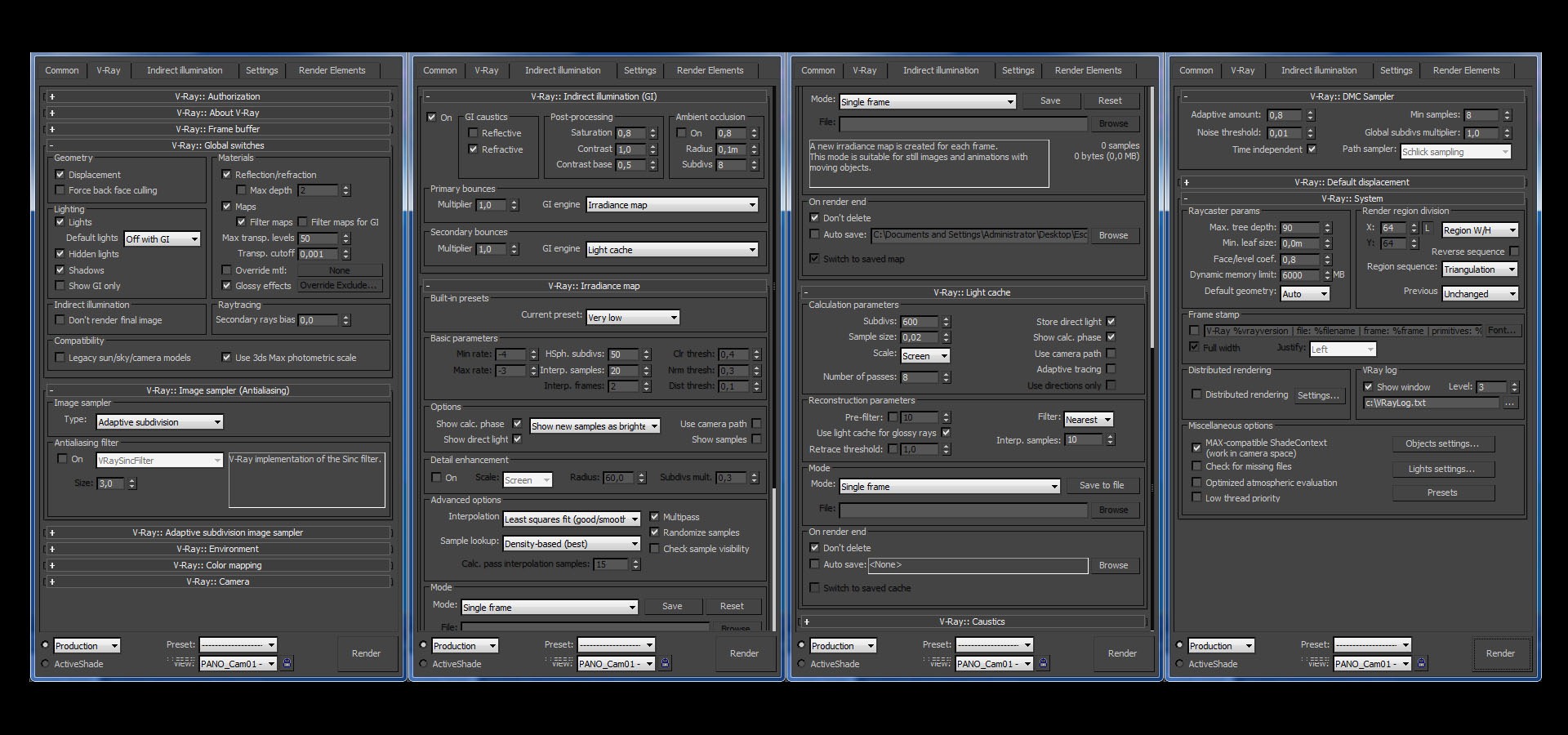Switch to Settings tab in Irradiance map window
The width and height of the screenshot is (1568, 735).
640,70
